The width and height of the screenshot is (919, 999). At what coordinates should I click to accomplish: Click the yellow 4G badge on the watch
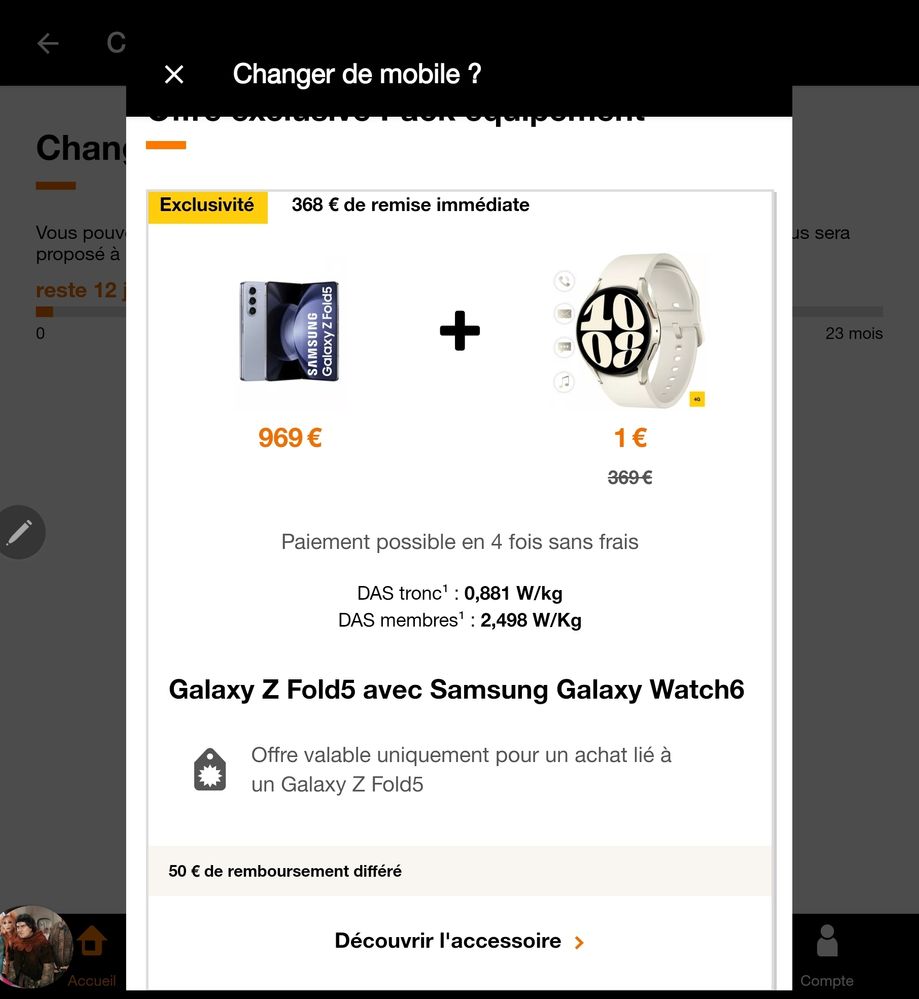coord(697,399)
